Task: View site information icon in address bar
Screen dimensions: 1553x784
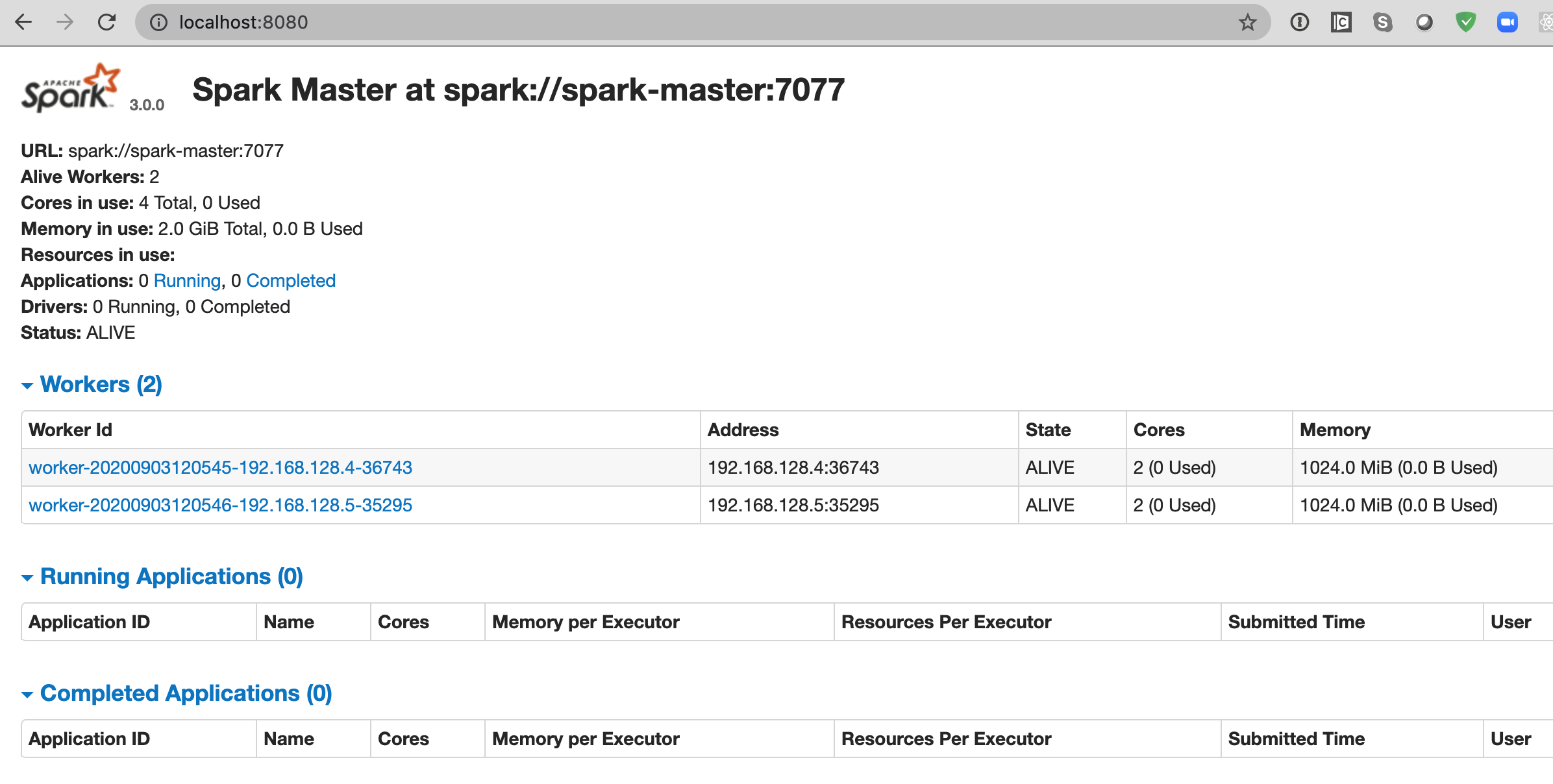Action: 158,23
